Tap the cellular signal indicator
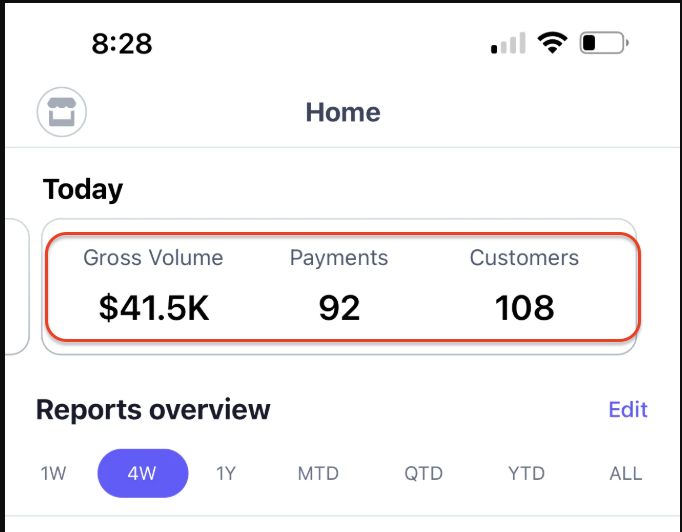Screen dimensions: 682x532 508,43
